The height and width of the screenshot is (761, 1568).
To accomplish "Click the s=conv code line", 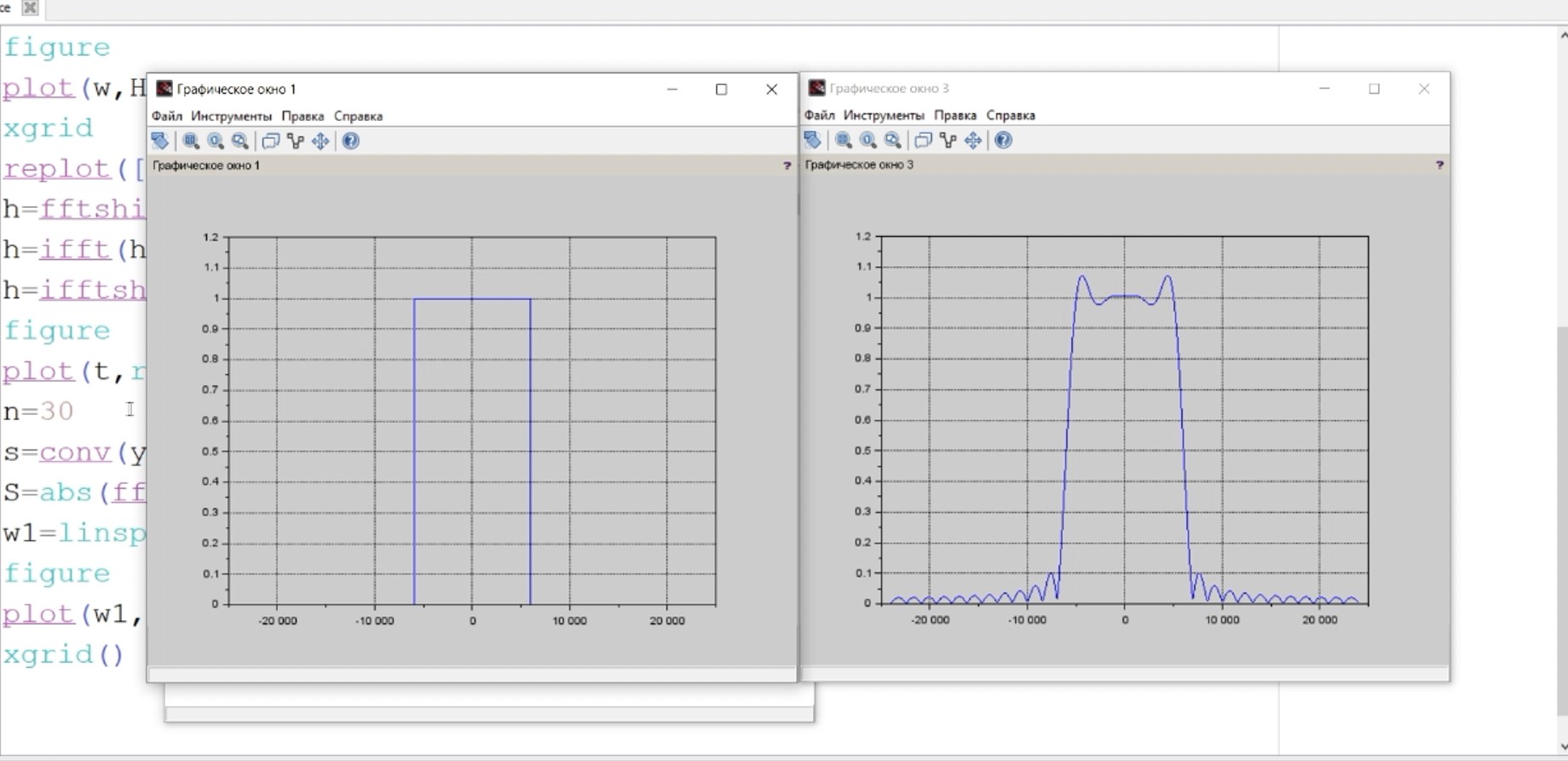I will [x=74, y=452].
